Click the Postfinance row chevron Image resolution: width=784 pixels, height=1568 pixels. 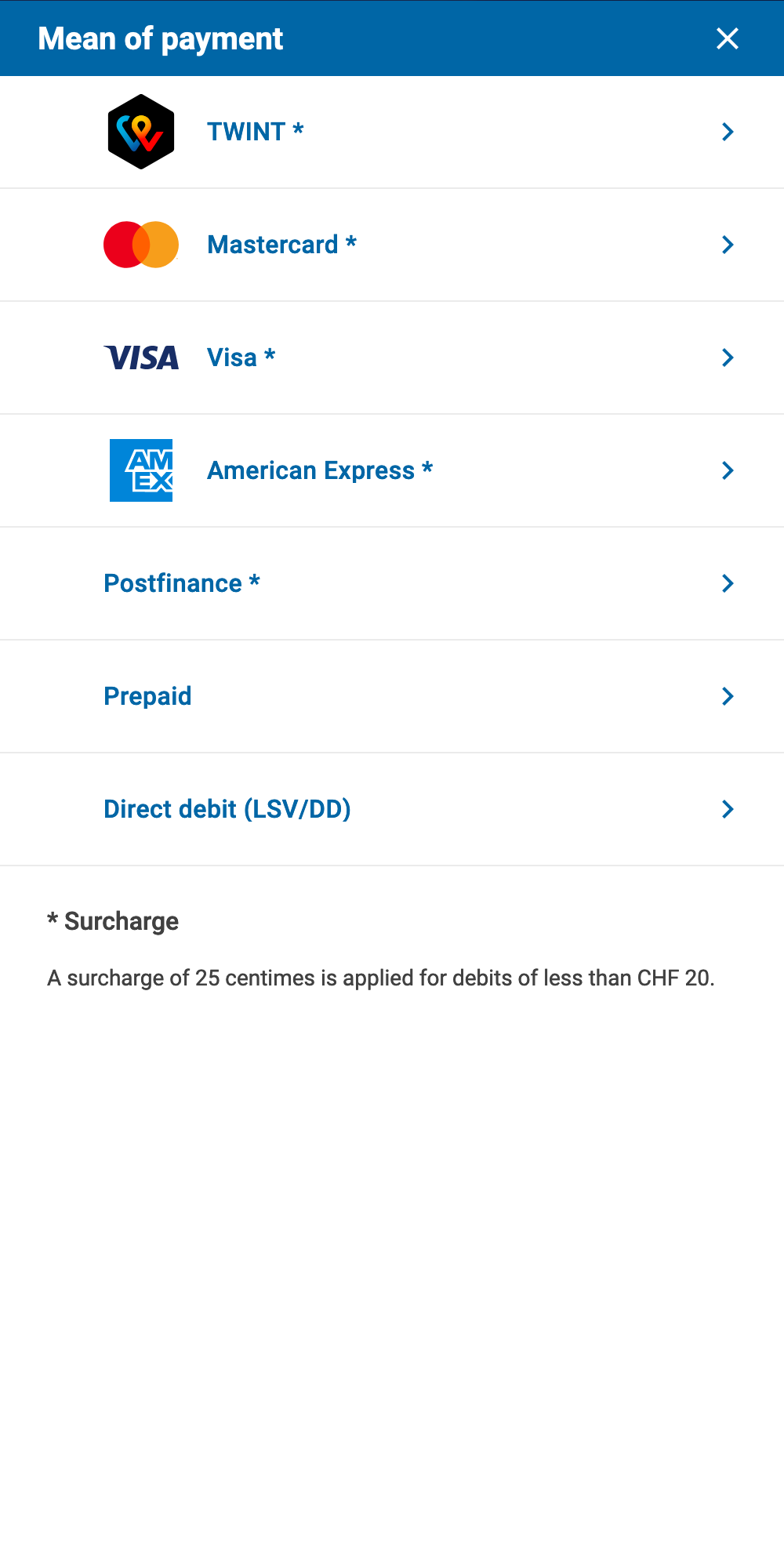[728, 583]
